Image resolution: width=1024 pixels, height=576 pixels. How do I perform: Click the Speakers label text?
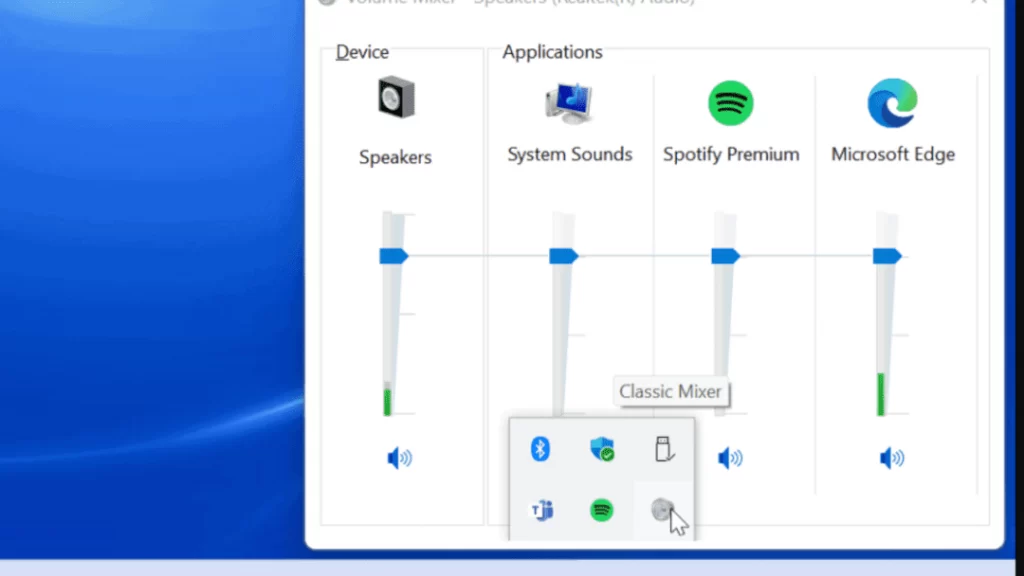click(x=395, y=157)
